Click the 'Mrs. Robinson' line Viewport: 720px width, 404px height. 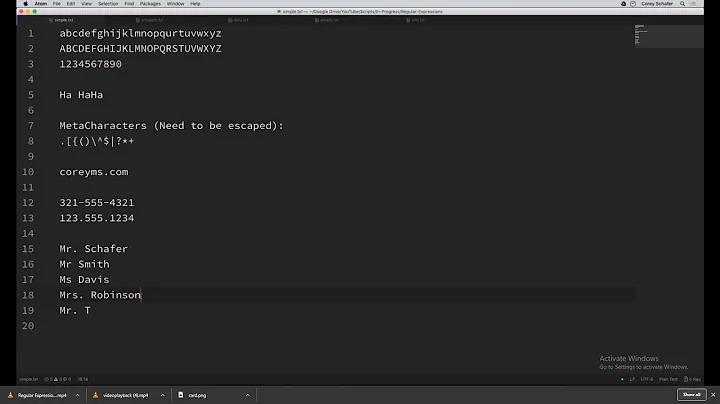100,295
